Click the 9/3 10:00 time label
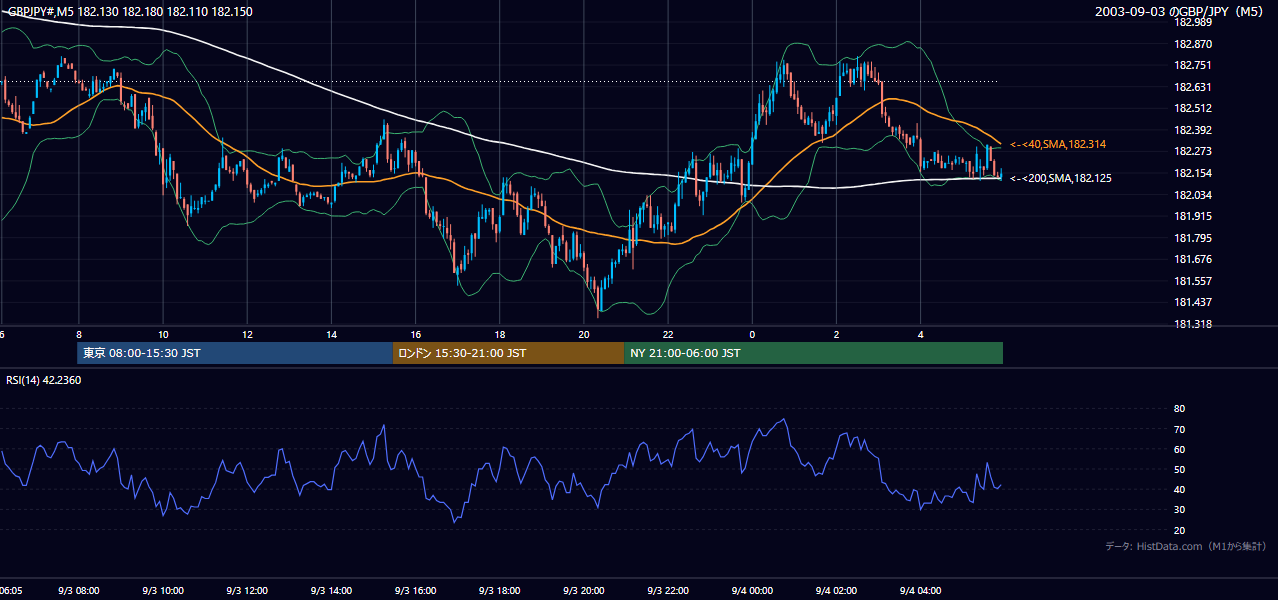Screen dimensions: 1278x600 pos(163,591)
